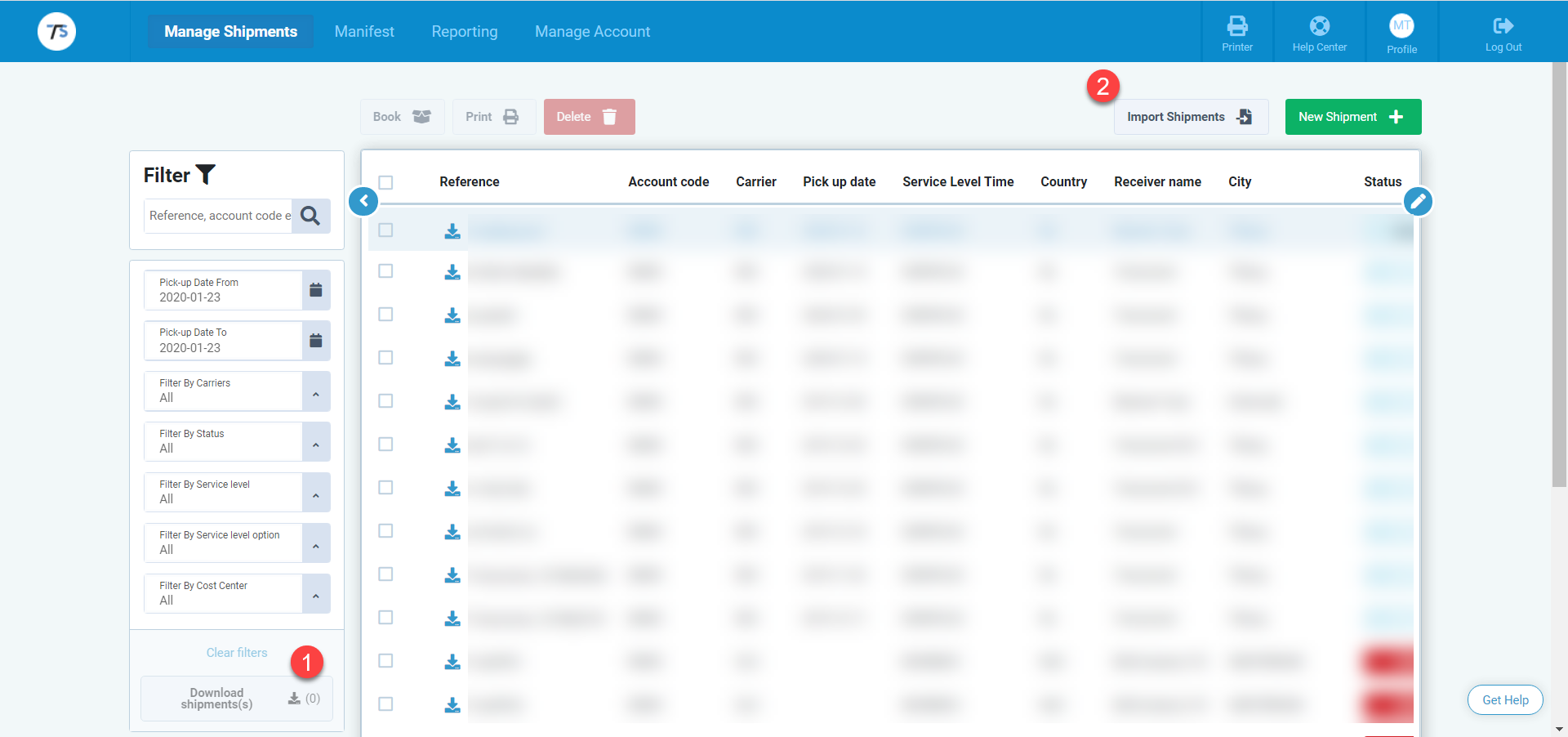Open the Help Center lifebuoy icon
Image resolution: width=1568 pixels, height=737 pixels.
click(x=1319, y=27)
